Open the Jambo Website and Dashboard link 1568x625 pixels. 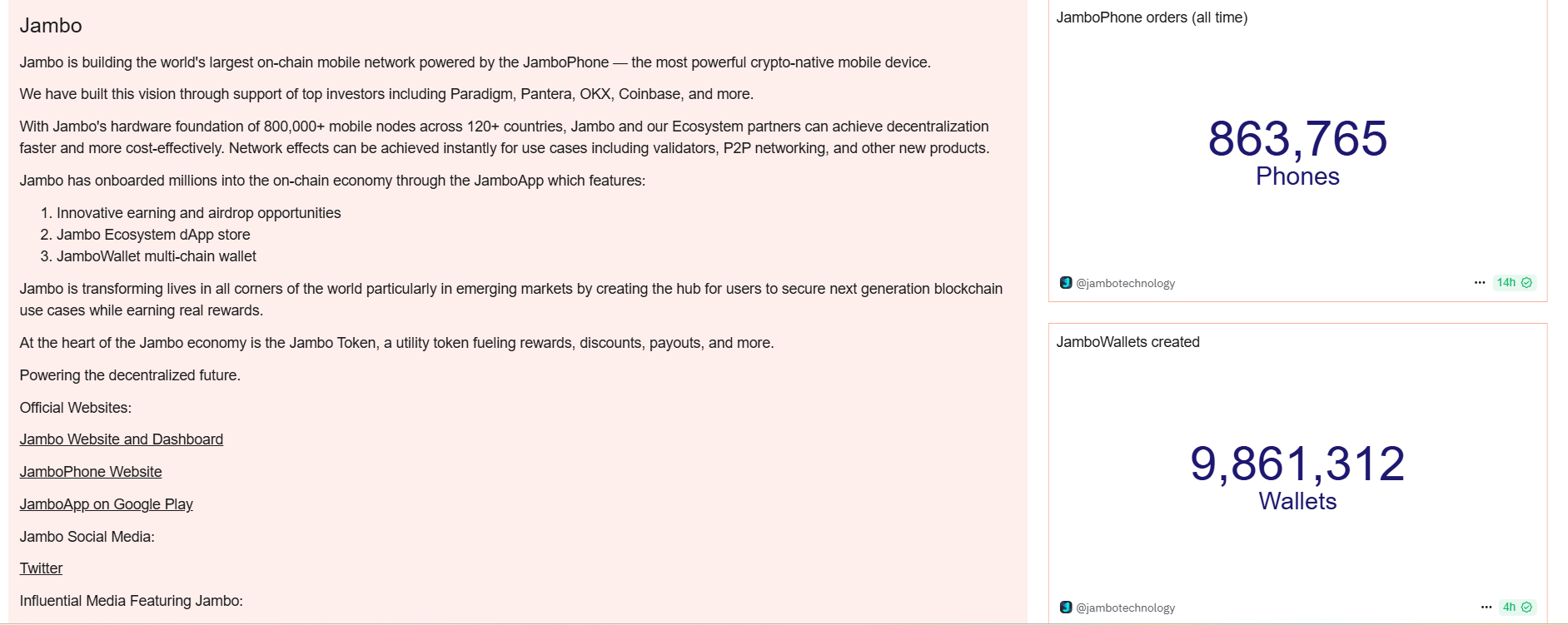(122, 439)
